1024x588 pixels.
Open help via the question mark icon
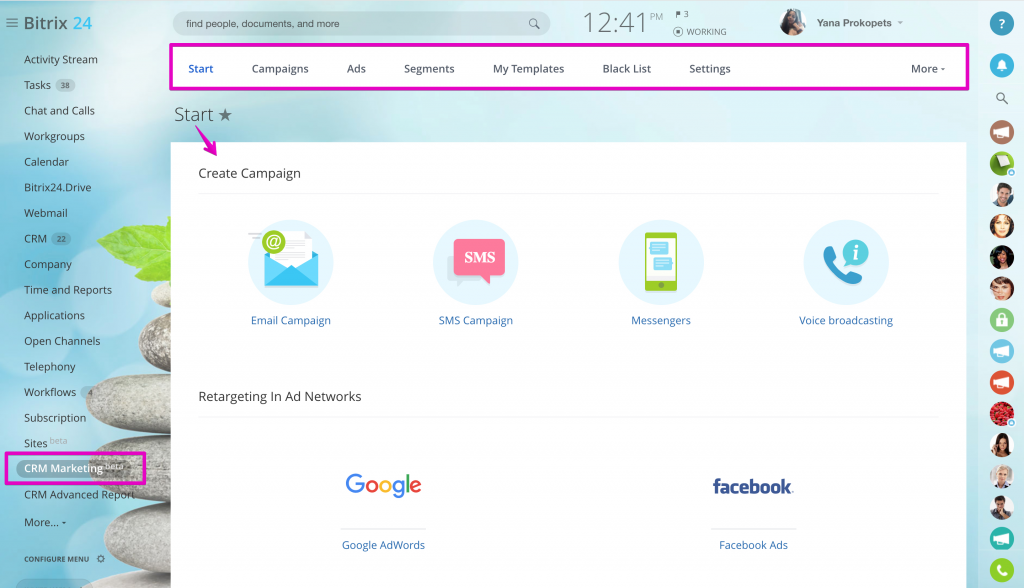(1002, 23)
